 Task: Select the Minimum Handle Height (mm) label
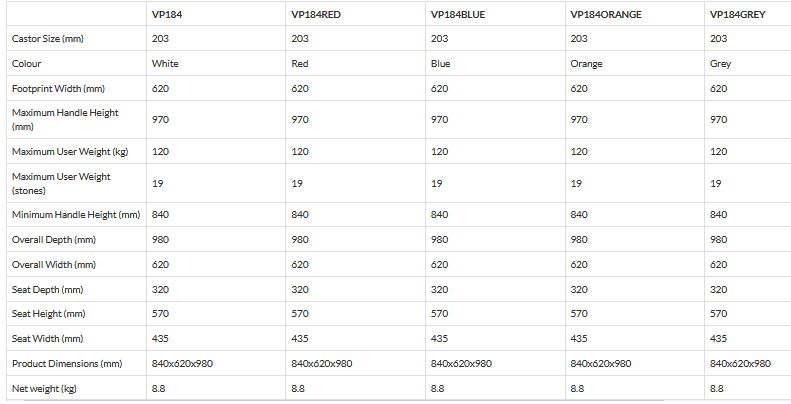click(x=75, y=215)
